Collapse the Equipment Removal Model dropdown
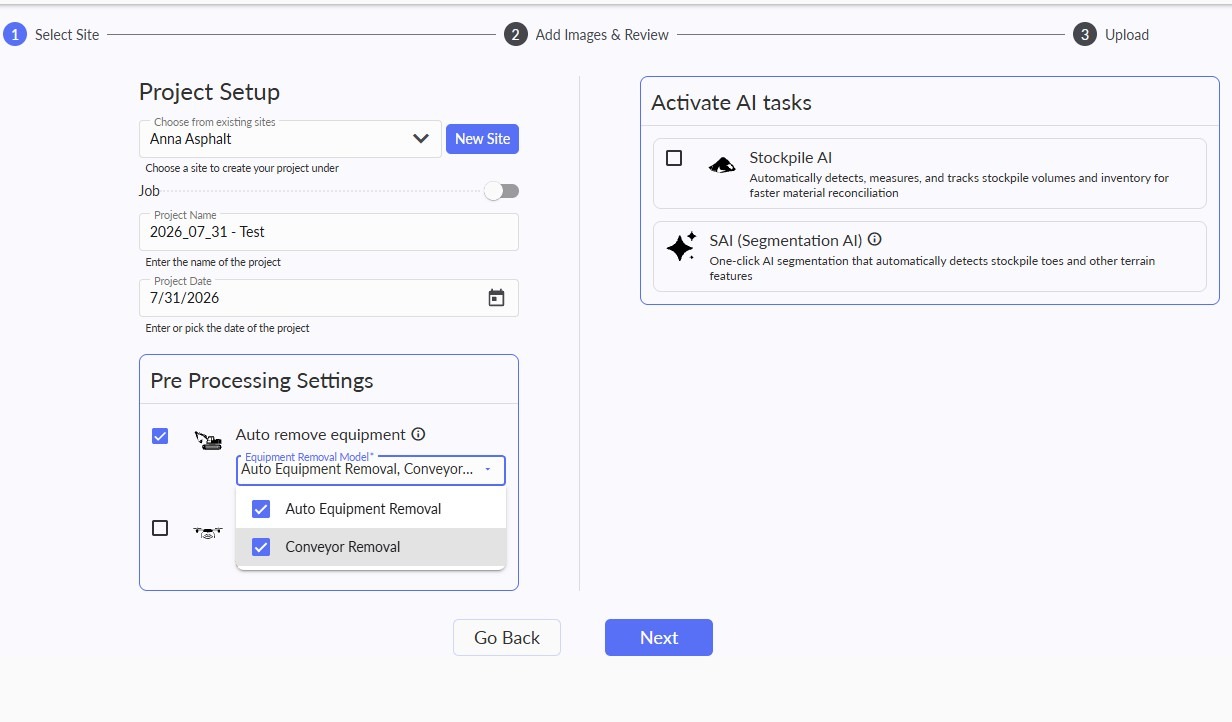 coord(487,469)
